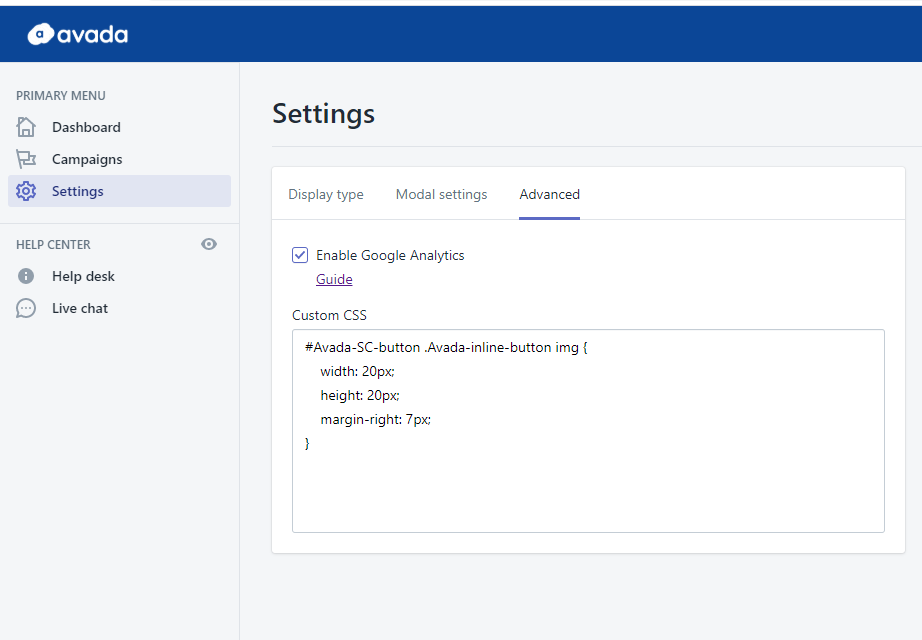Click the Help desk info icon
The image size is (922, 640).
coord(26,276)
